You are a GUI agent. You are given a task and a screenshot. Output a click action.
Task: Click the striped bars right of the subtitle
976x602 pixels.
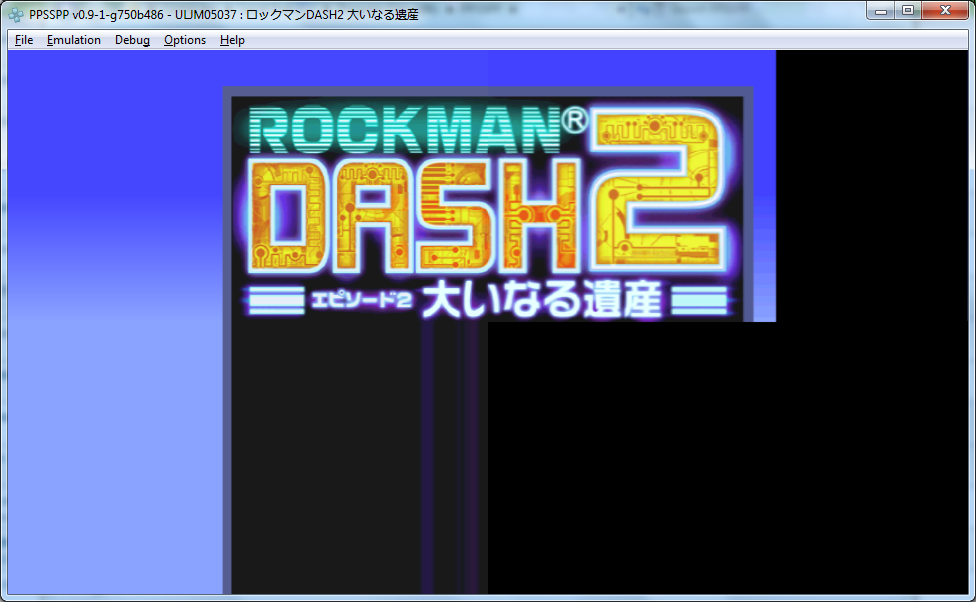[x=699, y=301]
